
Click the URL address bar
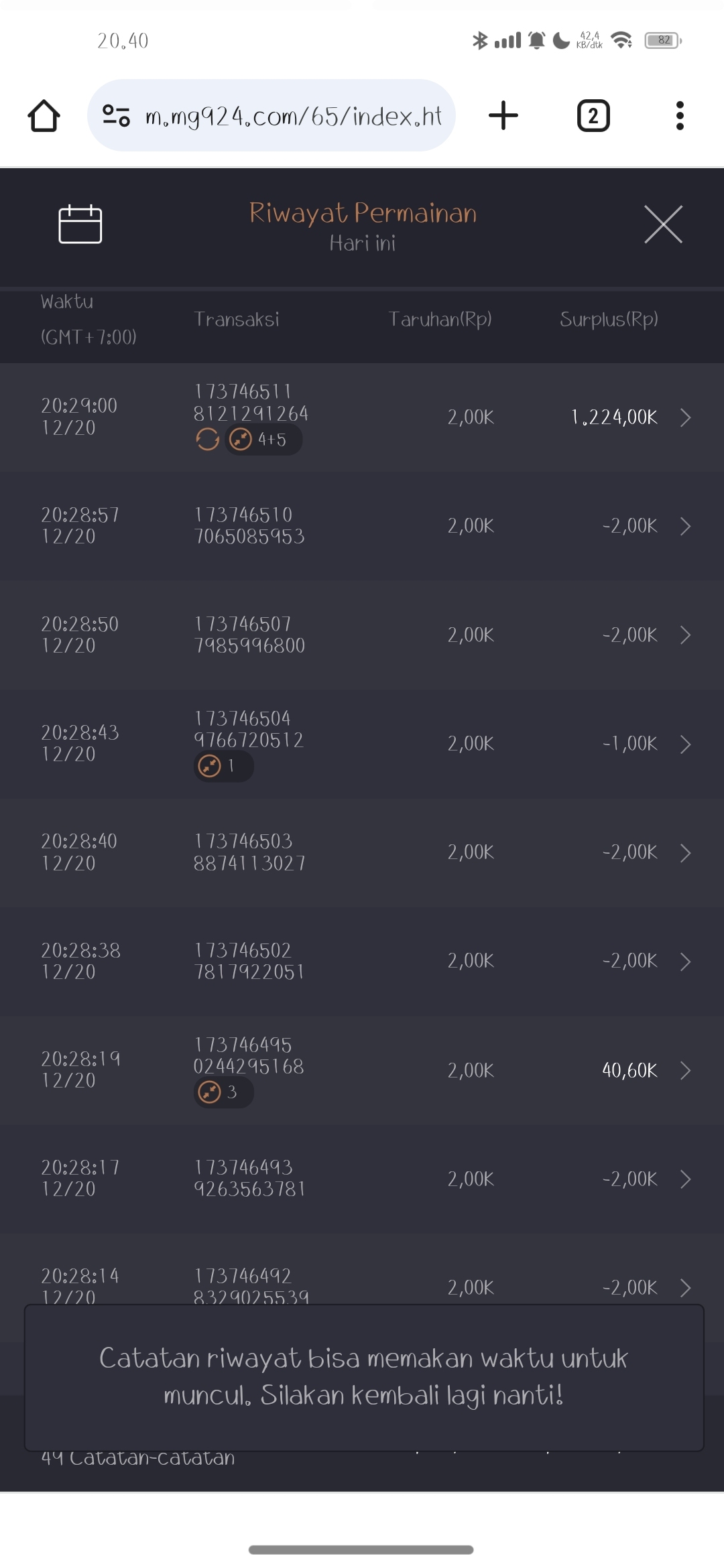(x=293, y=116)
